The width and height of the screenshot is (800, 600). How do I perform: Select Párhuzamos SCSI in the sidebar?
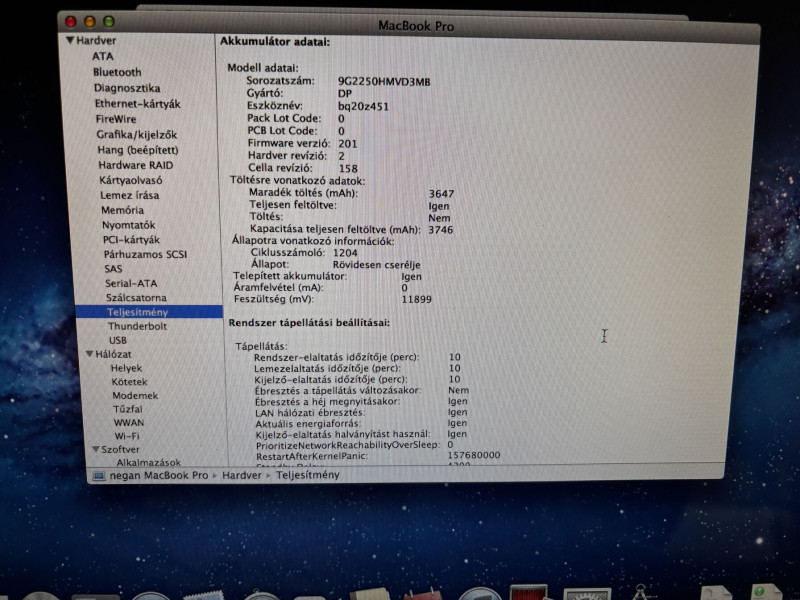point(145,254)
